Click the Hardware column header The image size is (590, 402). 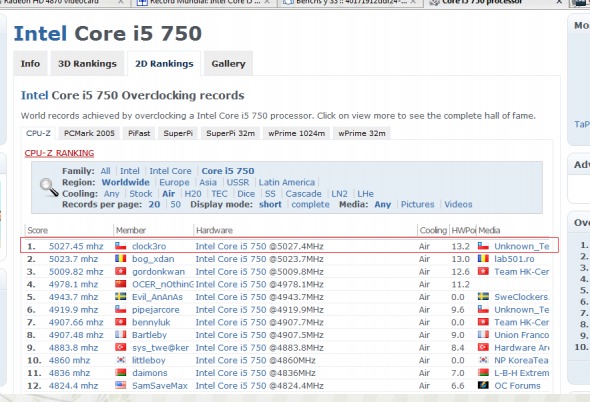point(214,230)
